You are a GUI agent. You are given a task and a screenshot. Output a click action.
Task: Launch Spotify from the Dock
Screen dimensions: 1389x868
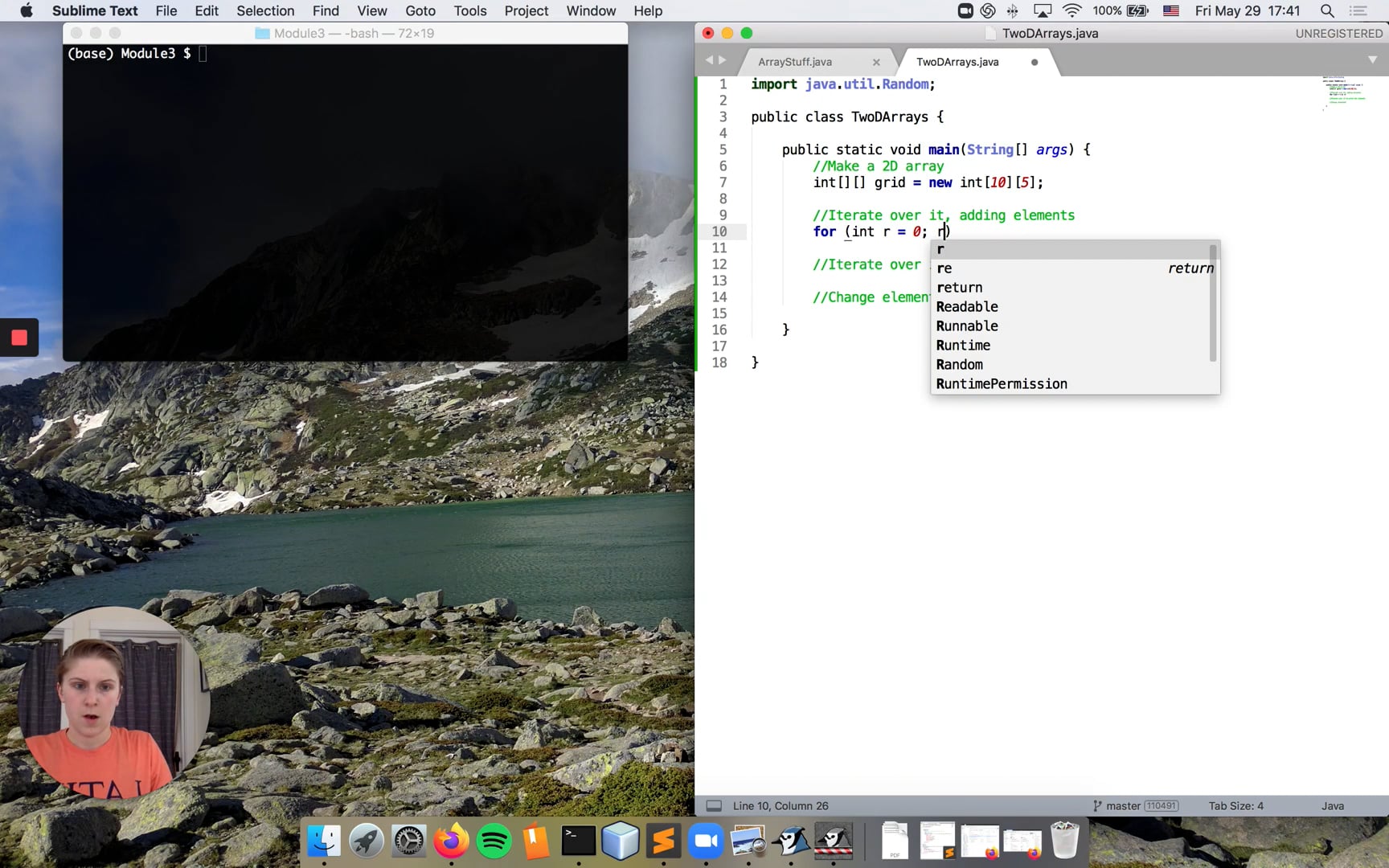(x=494, y=841)
